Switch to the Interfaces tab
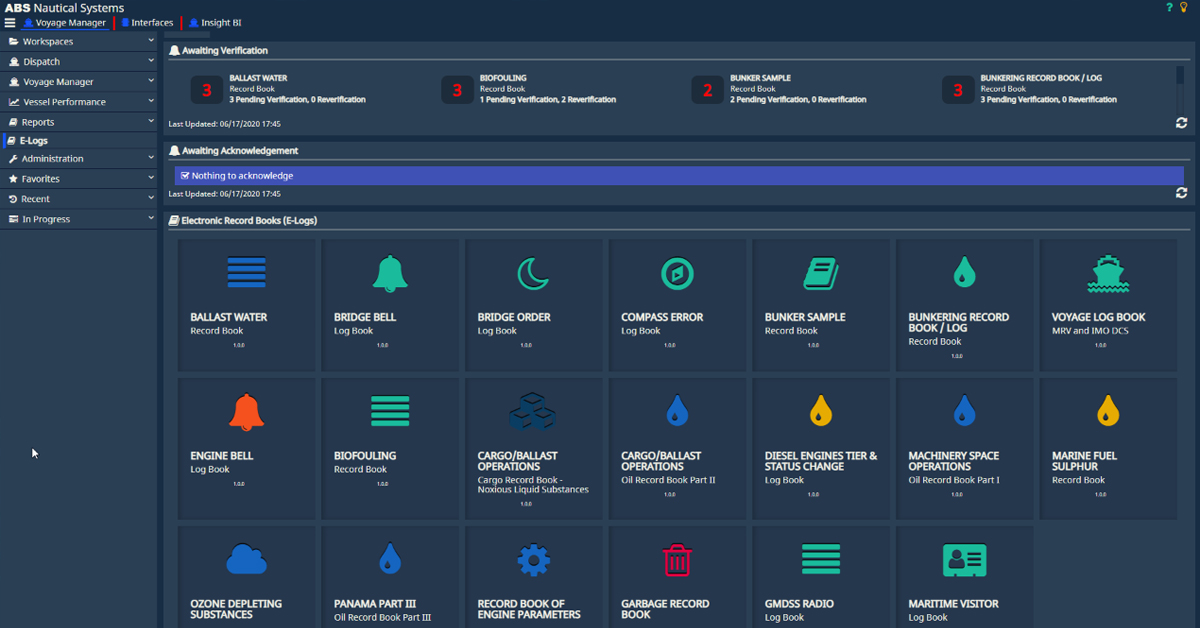 click(x=146, y=22)
